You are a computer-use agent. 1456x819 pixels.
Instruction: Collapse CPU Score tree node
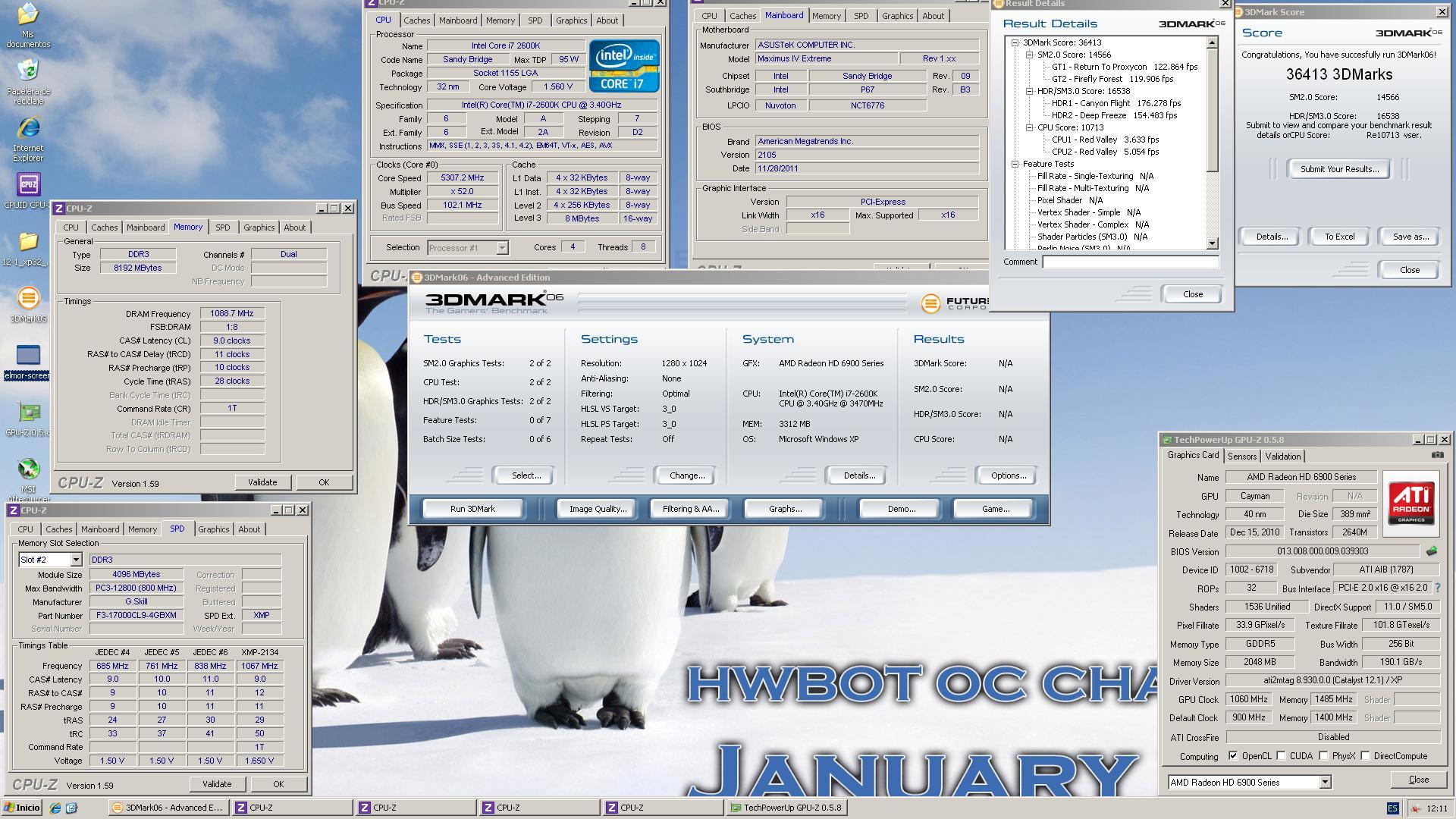1029,127
